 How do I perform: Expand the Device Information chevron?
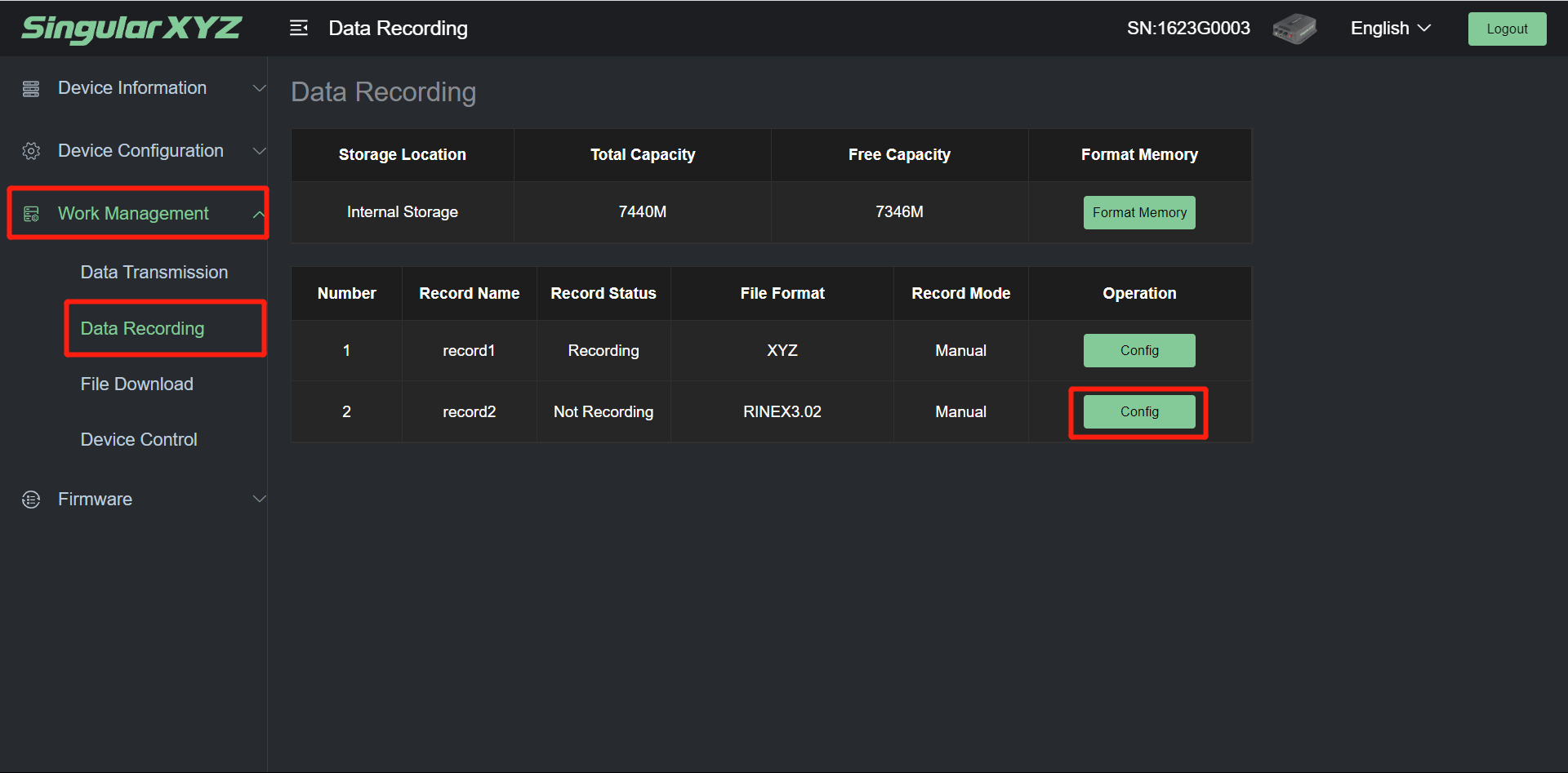pyautogui.click(x=259, y=88)
